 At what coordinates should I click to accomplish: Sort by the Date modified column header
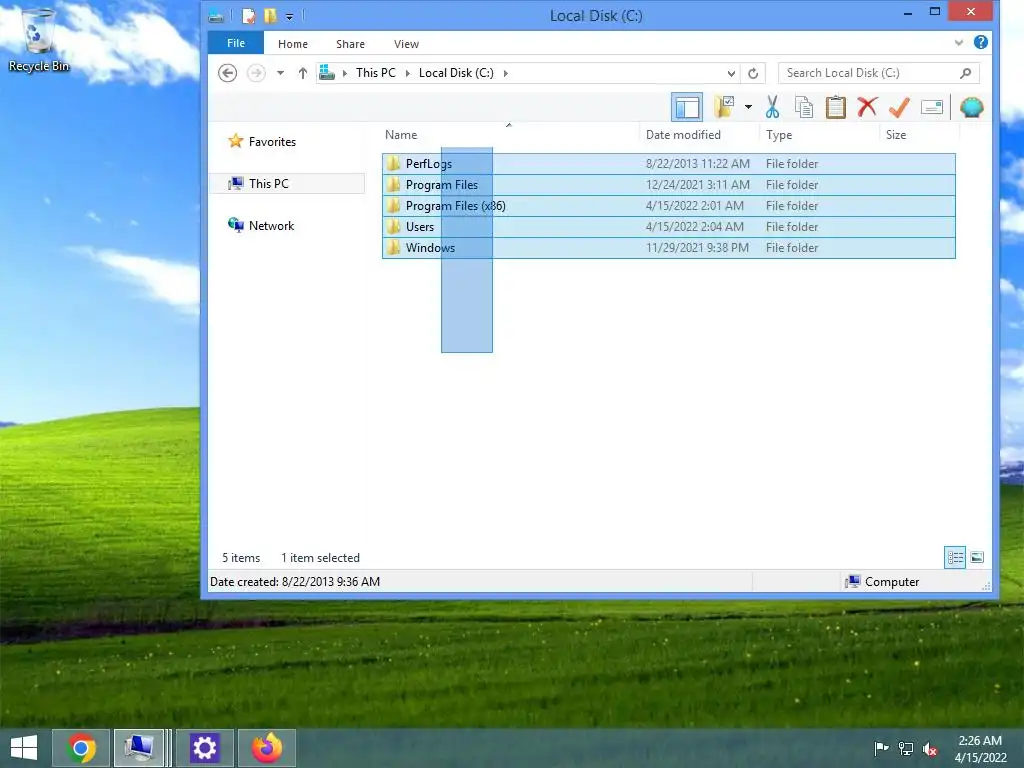[x=700, y=135]
